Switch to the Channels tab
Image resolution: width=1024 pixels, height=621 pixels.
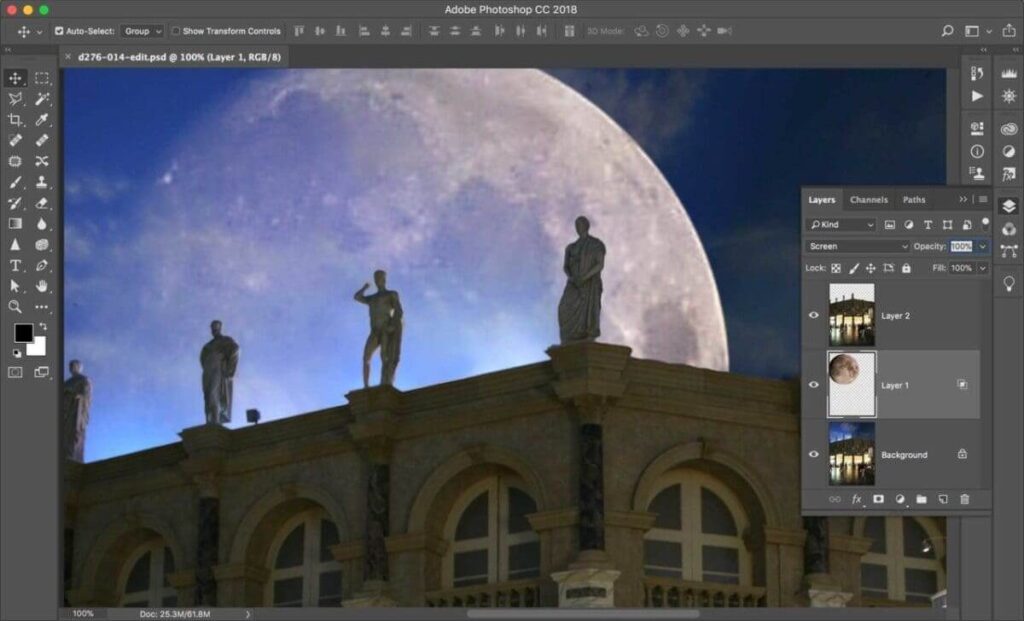[869, 199]
